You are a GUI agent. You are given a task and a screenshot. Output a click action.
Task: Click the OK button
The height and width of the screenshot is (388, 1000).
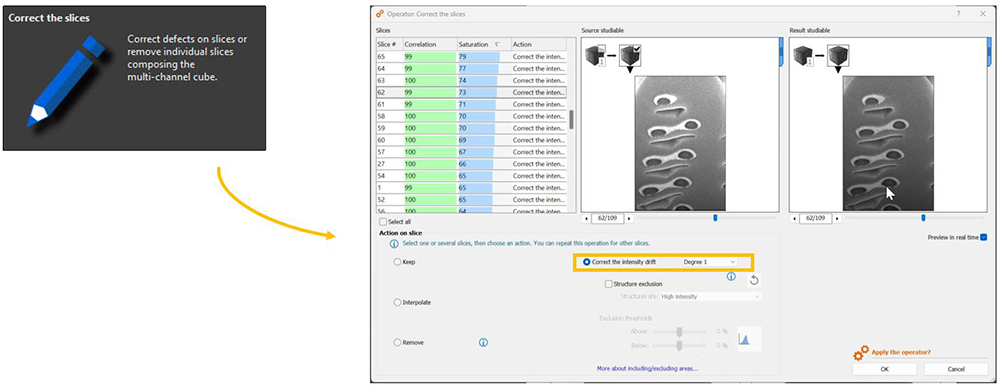click(x=885, y=369)
